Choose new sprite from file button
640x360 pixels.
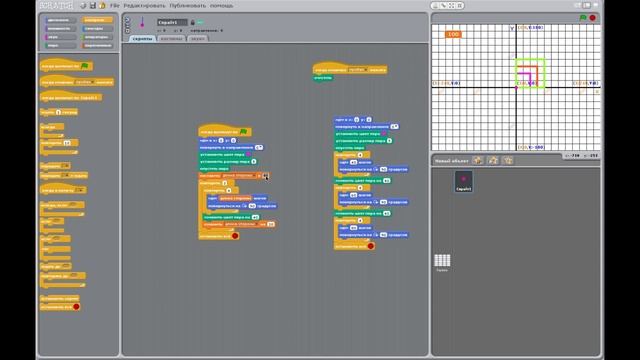click(493, 160)
